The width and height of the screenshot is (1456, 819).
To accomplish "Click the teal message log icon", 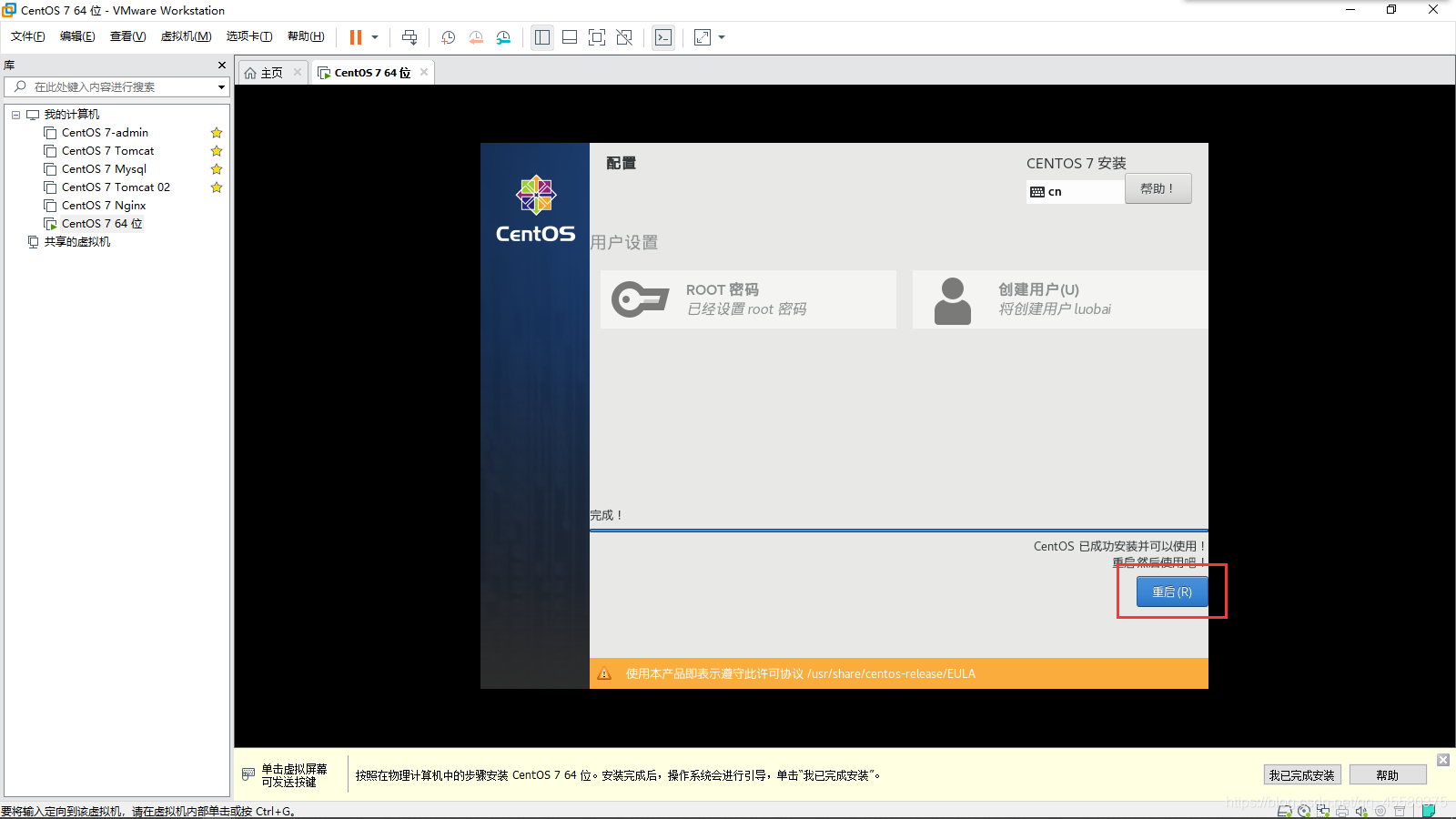I will pos(1429,811).
